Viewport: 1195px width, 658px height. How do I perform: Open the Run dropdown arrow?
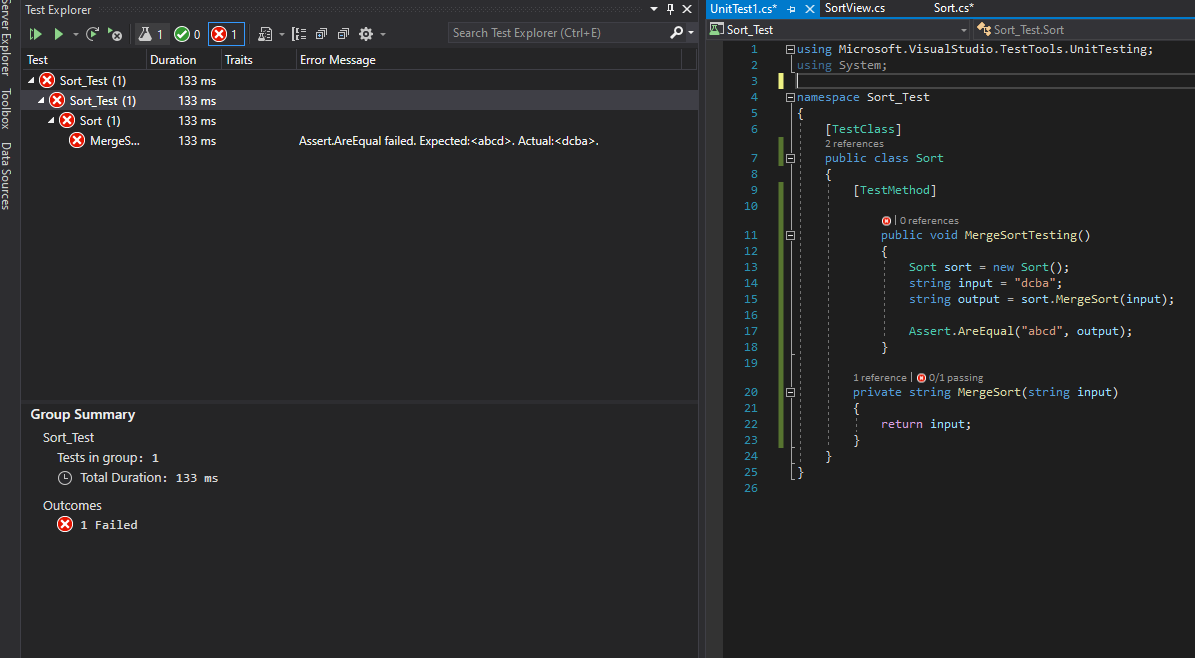pyautogui.click(x=75, y=34)
